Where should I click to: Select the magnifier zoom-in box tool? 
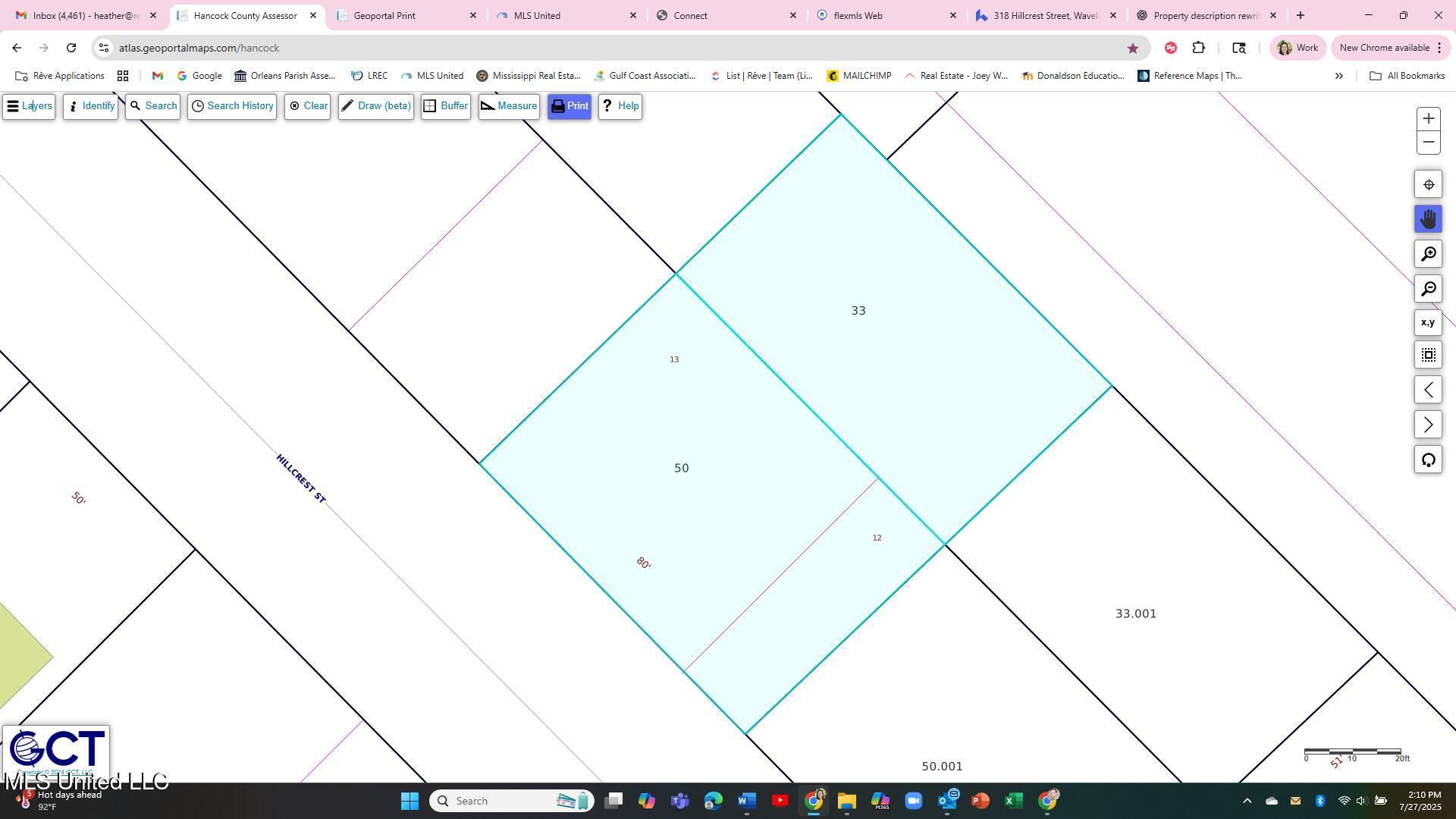click(x=1428, y=254)
